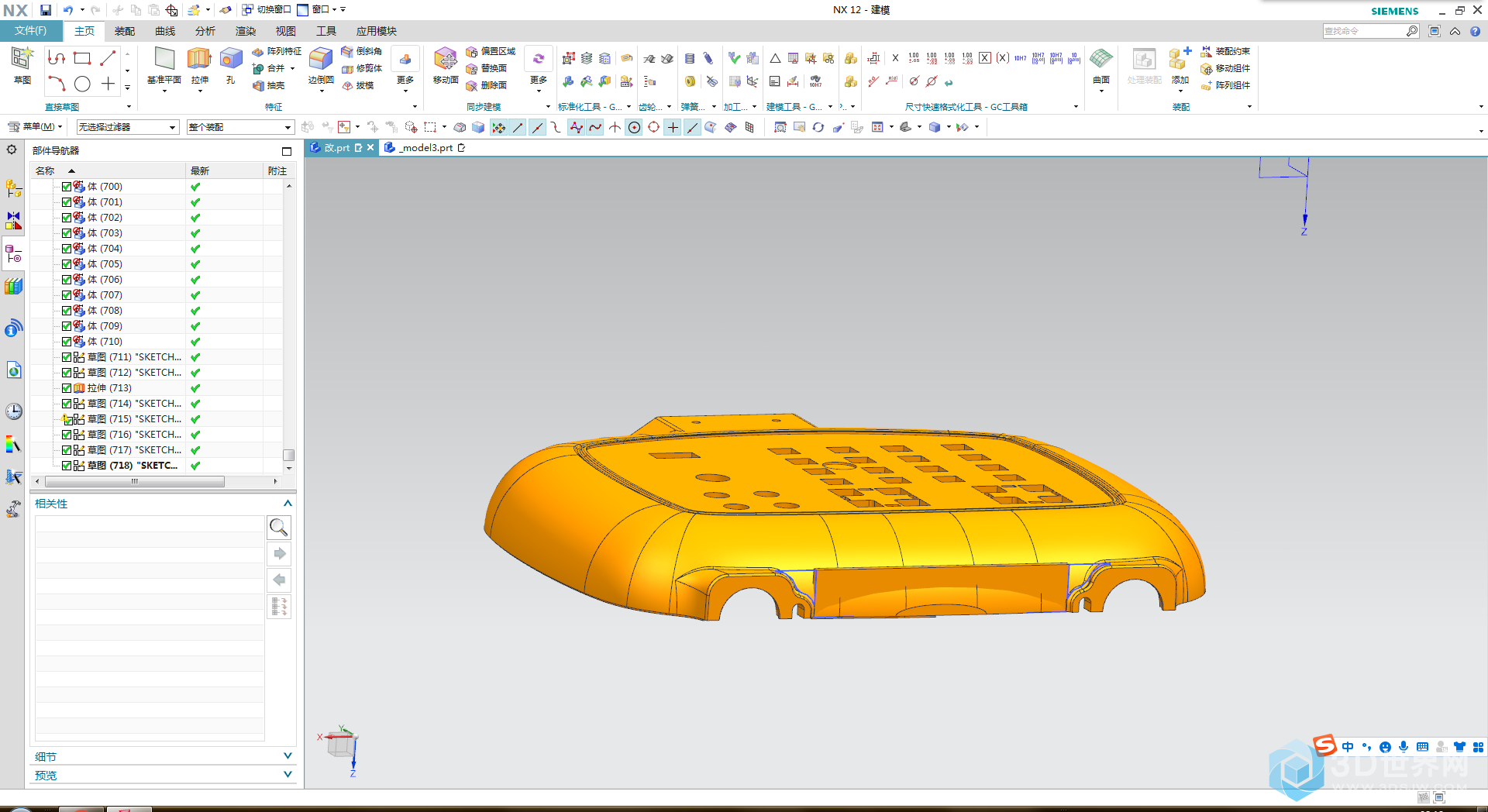Collapse the 相关性 panel

pyautogui.click(x=288, y=504)
